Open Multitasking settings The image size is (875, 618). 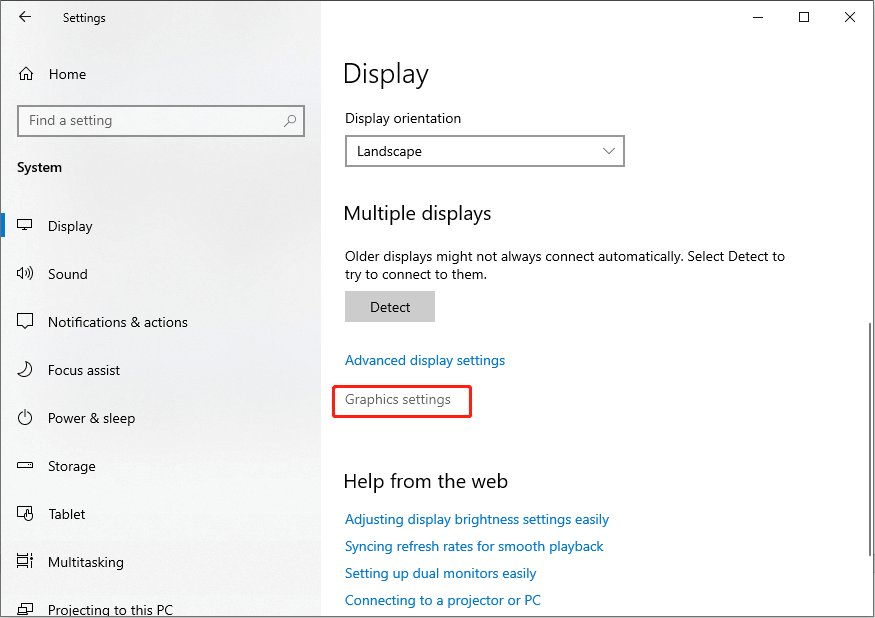(86, 562)
